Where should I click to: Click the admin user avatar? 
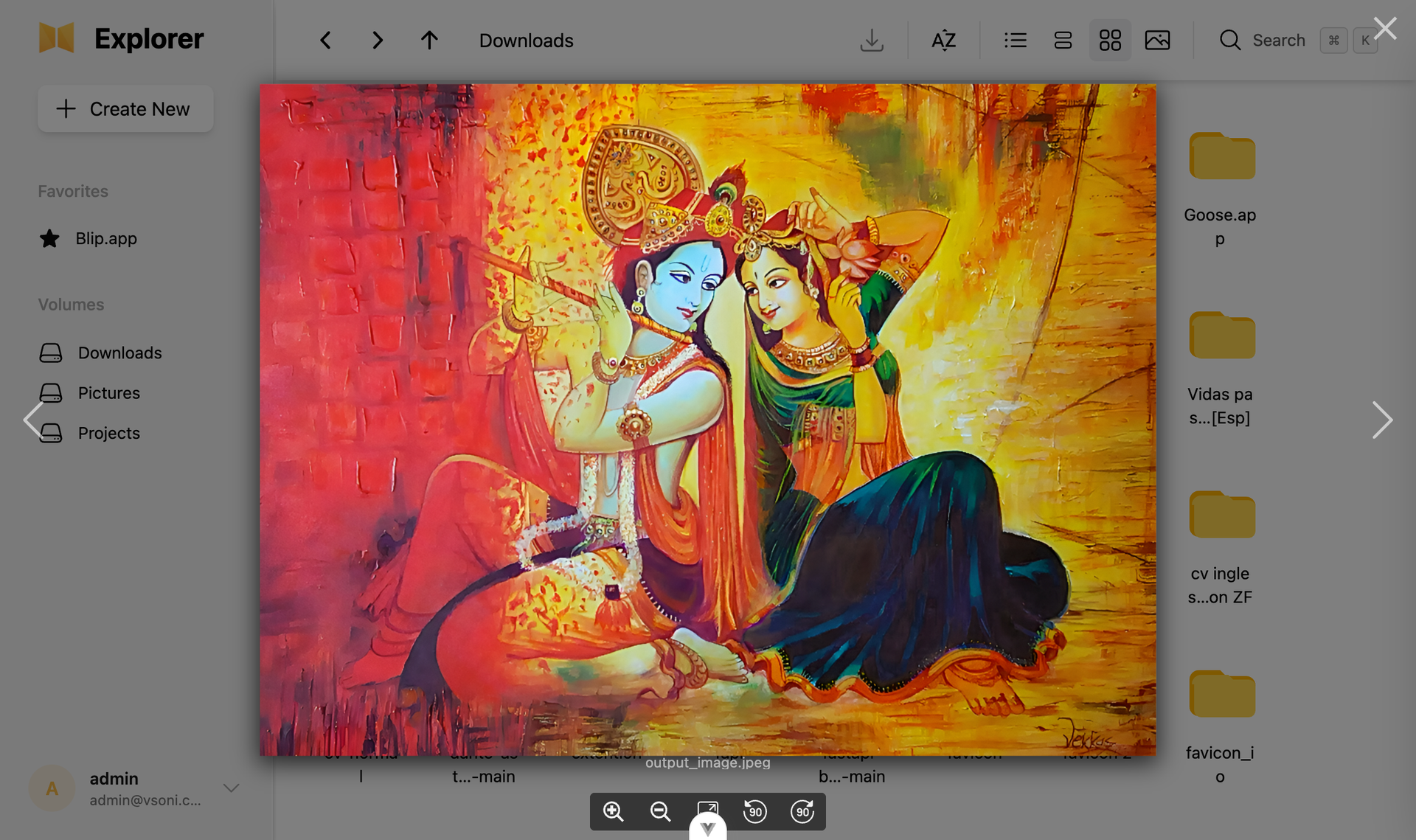point(52,788)
